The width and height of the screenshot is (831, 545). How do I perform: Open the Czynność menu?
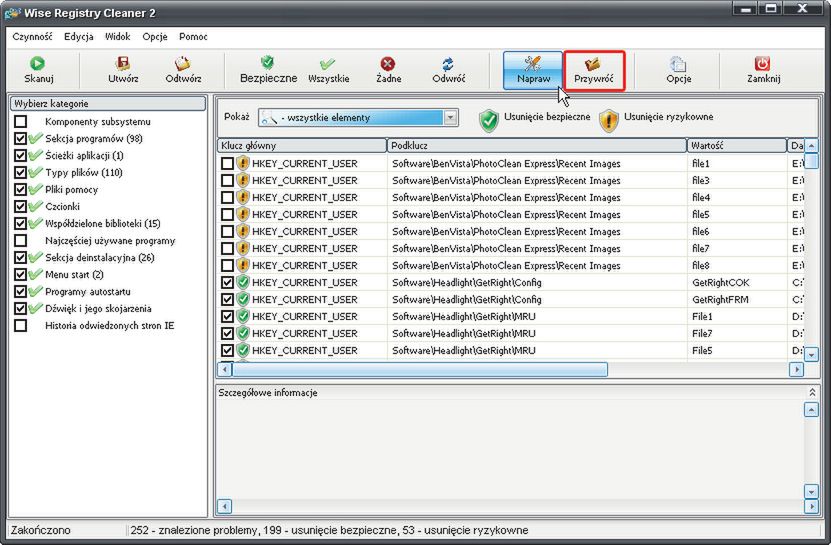coord(32,37)
